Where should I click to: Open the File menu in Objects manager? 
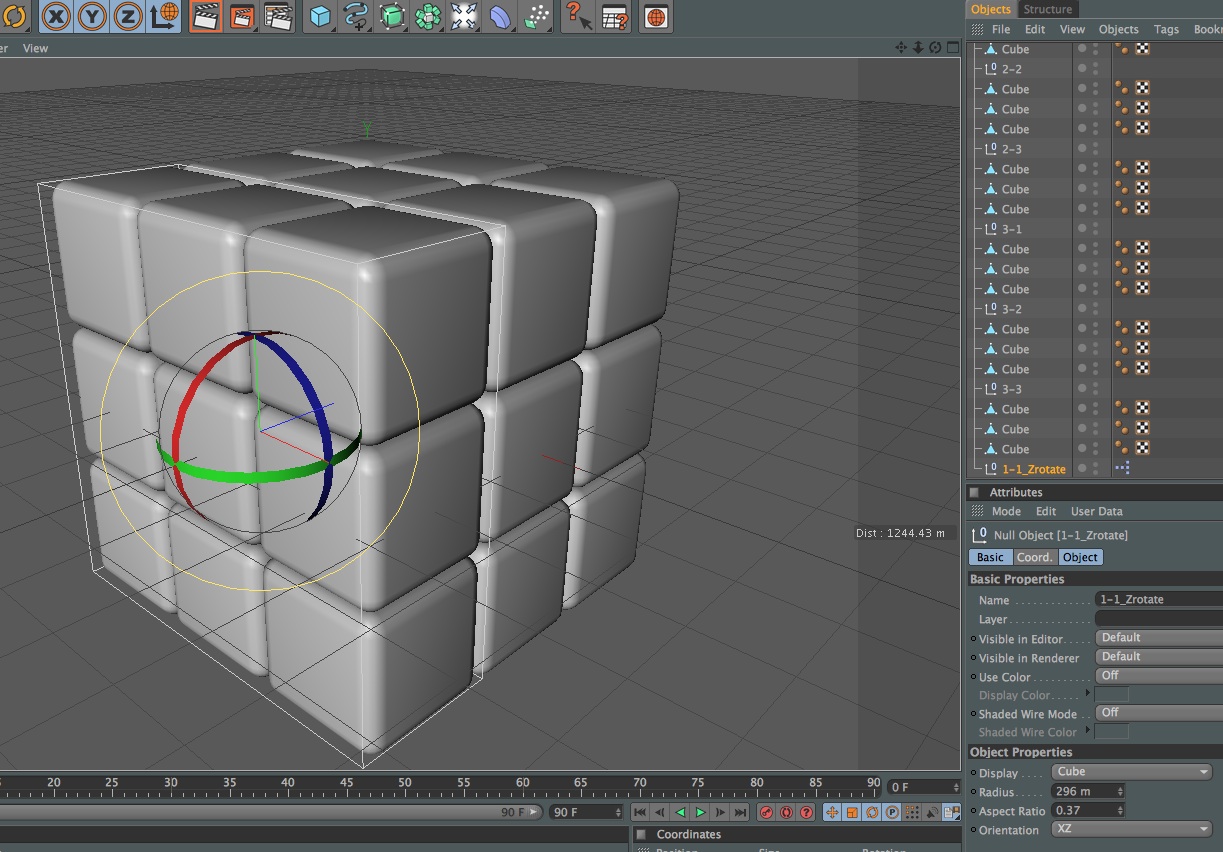click(x=1001, y=29)
